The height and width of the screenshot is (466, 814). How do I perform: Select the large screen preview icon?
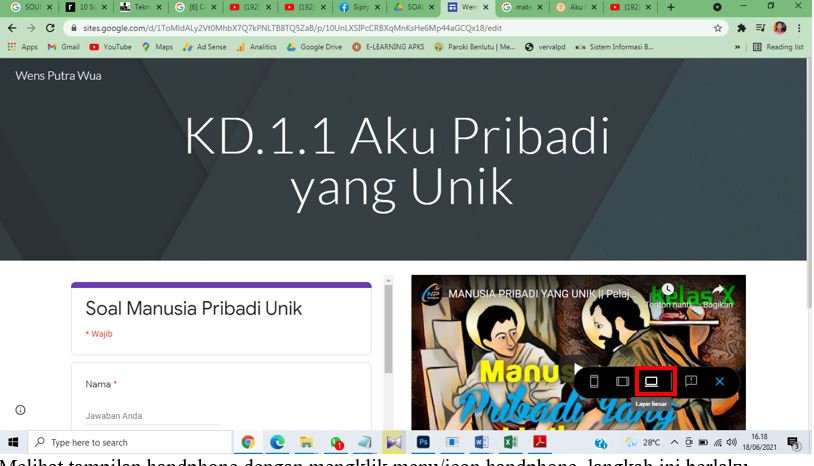click(x=652, y=381)
